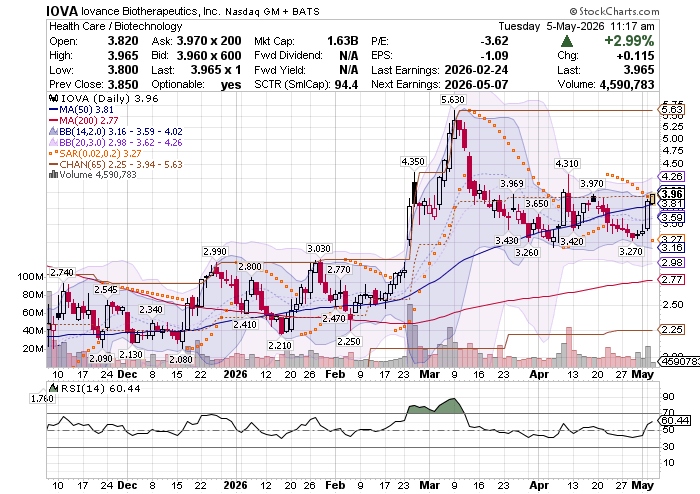Click the Ask quote 3.970 x 200
700x494 pixels.
[209, 41]
